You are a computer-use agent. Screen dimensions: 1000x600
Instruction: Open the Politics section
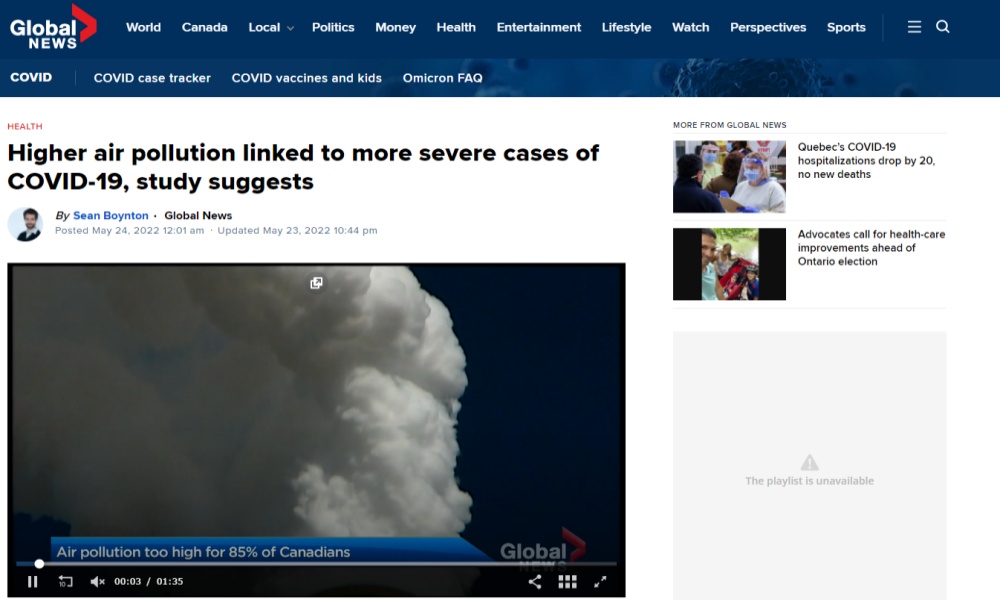point(333,27)
